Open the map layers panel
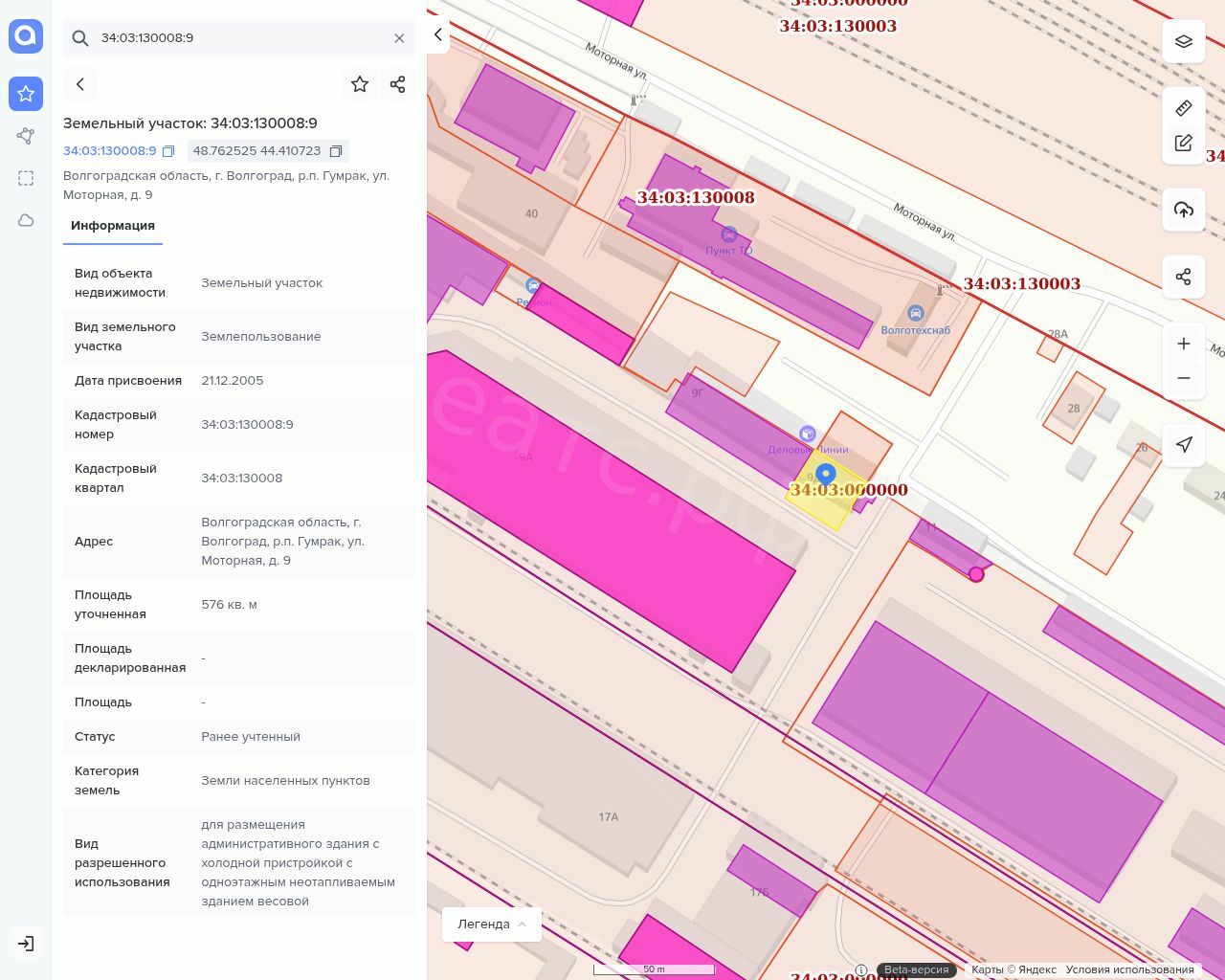The height and width of the screenshot is (980, 1225). [1184, 42]
